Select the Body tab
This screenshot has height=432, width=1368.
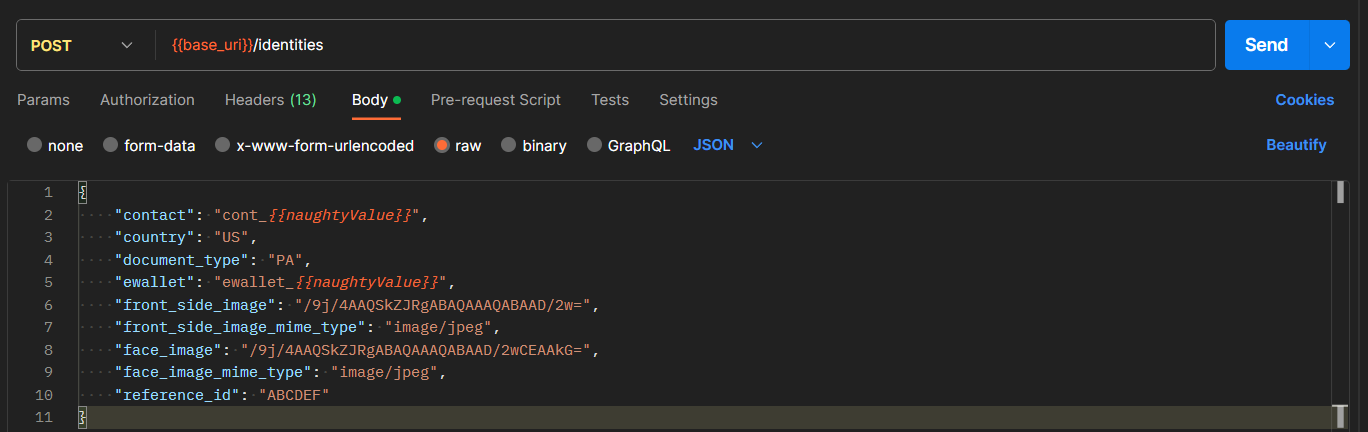tap(376, 100)
